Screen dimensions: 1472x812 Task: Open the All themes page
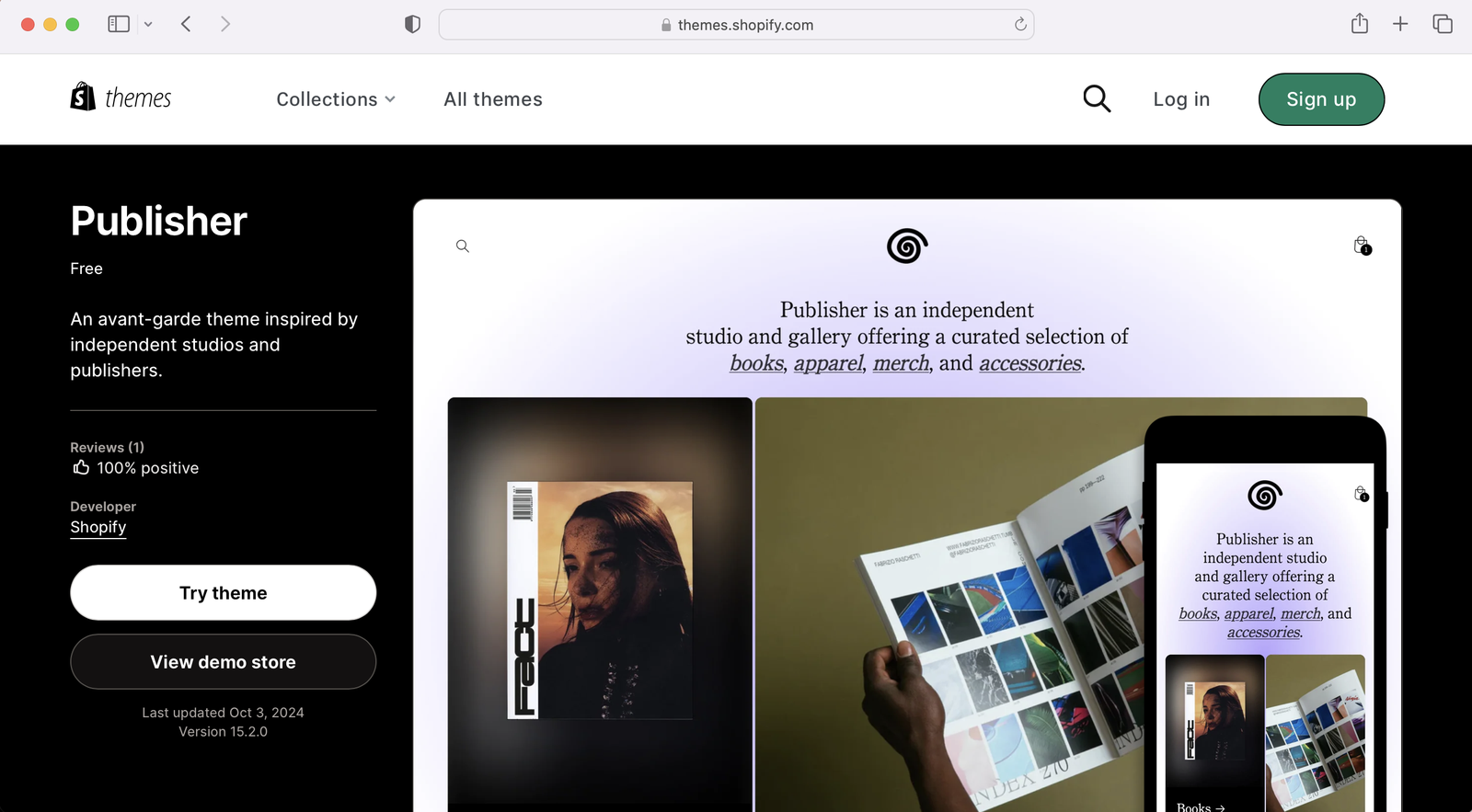[493, 99]
